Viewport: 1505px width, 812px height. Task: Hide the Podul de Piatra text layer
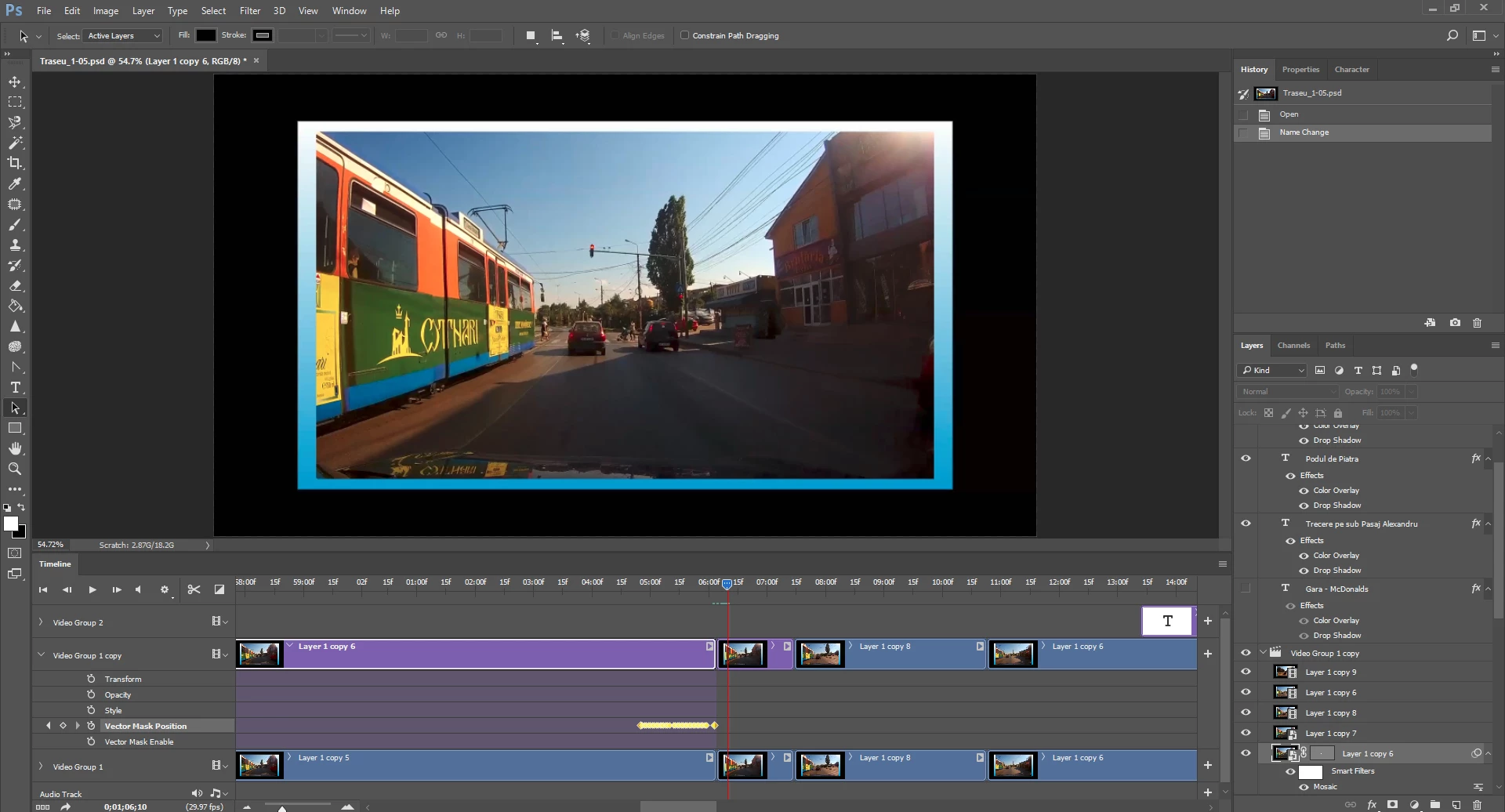1246,459
